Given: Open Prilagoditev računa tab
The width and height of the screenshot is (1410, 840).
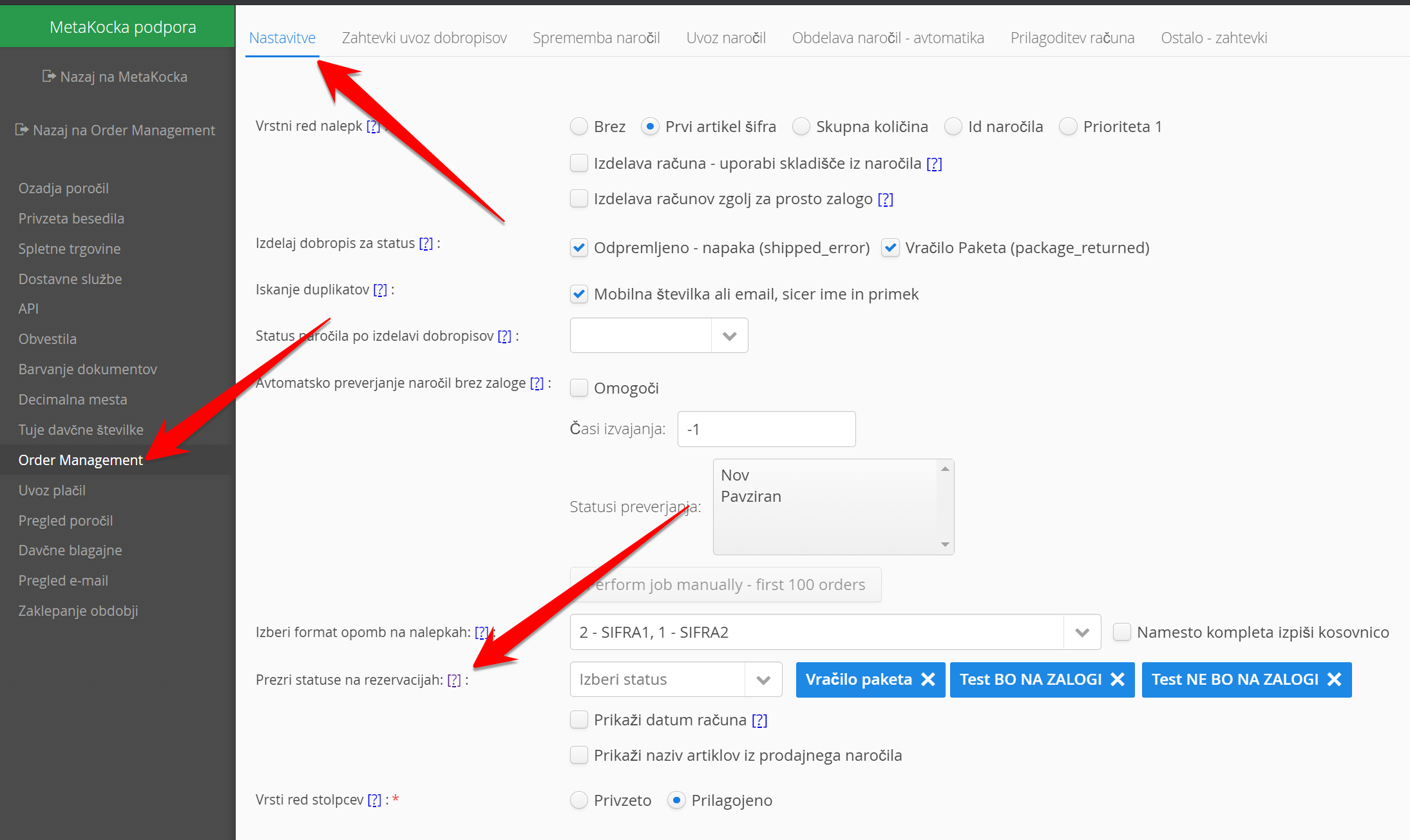Looking at the screenshot, I should tap(1072, 38).
